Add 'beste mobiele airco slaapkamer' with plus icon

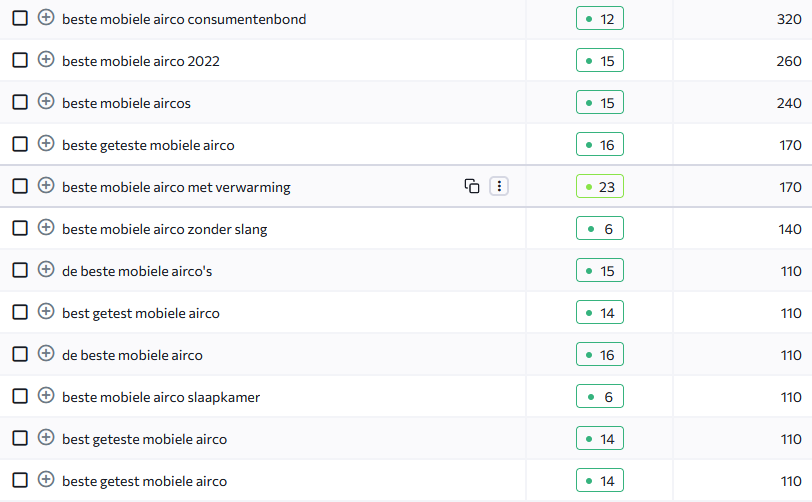click(46, 395)
